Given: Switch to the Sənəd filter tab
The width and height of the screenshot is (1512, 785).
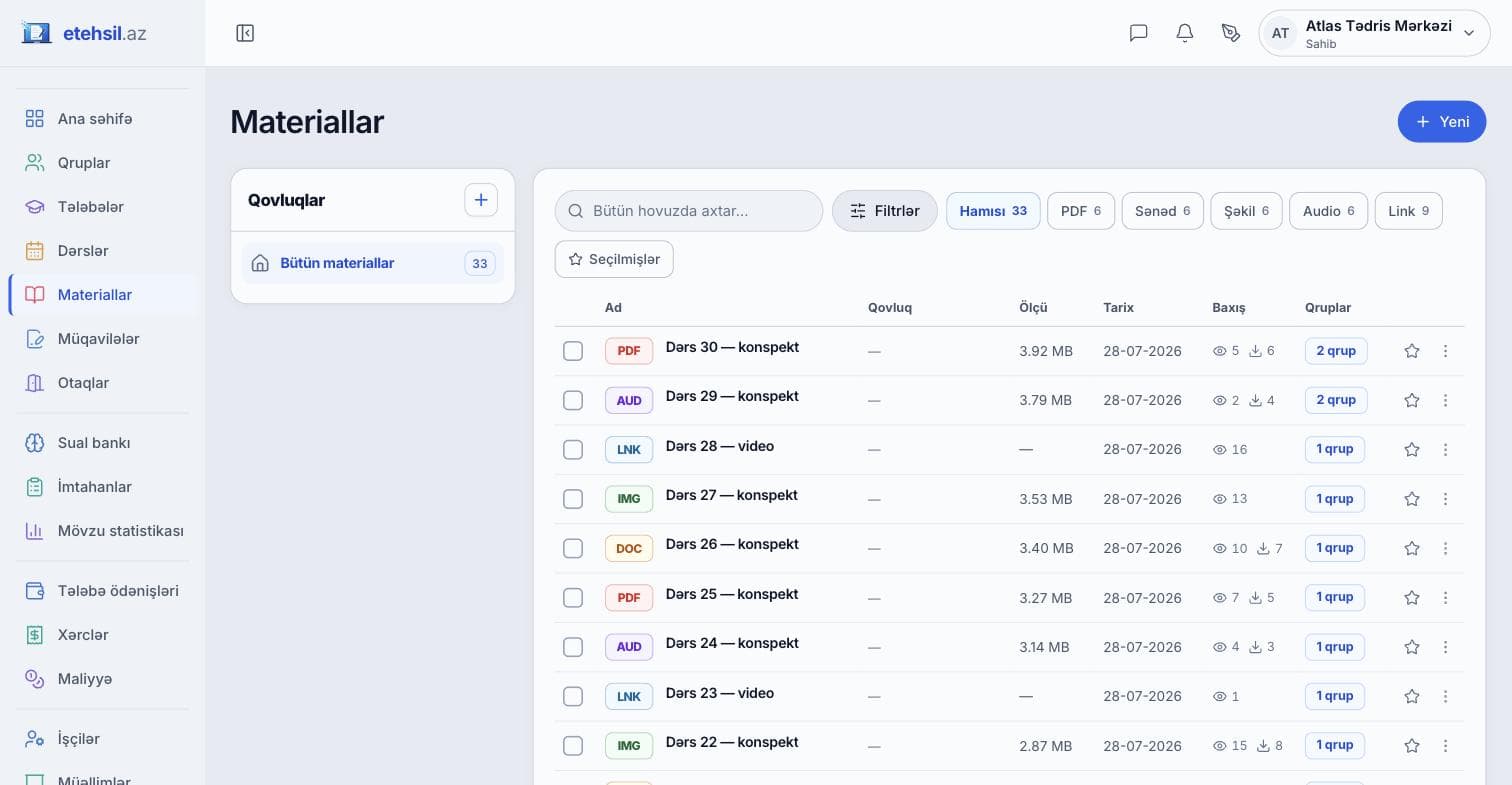Looking at the screenshot, I should [x=1163, y=211].
